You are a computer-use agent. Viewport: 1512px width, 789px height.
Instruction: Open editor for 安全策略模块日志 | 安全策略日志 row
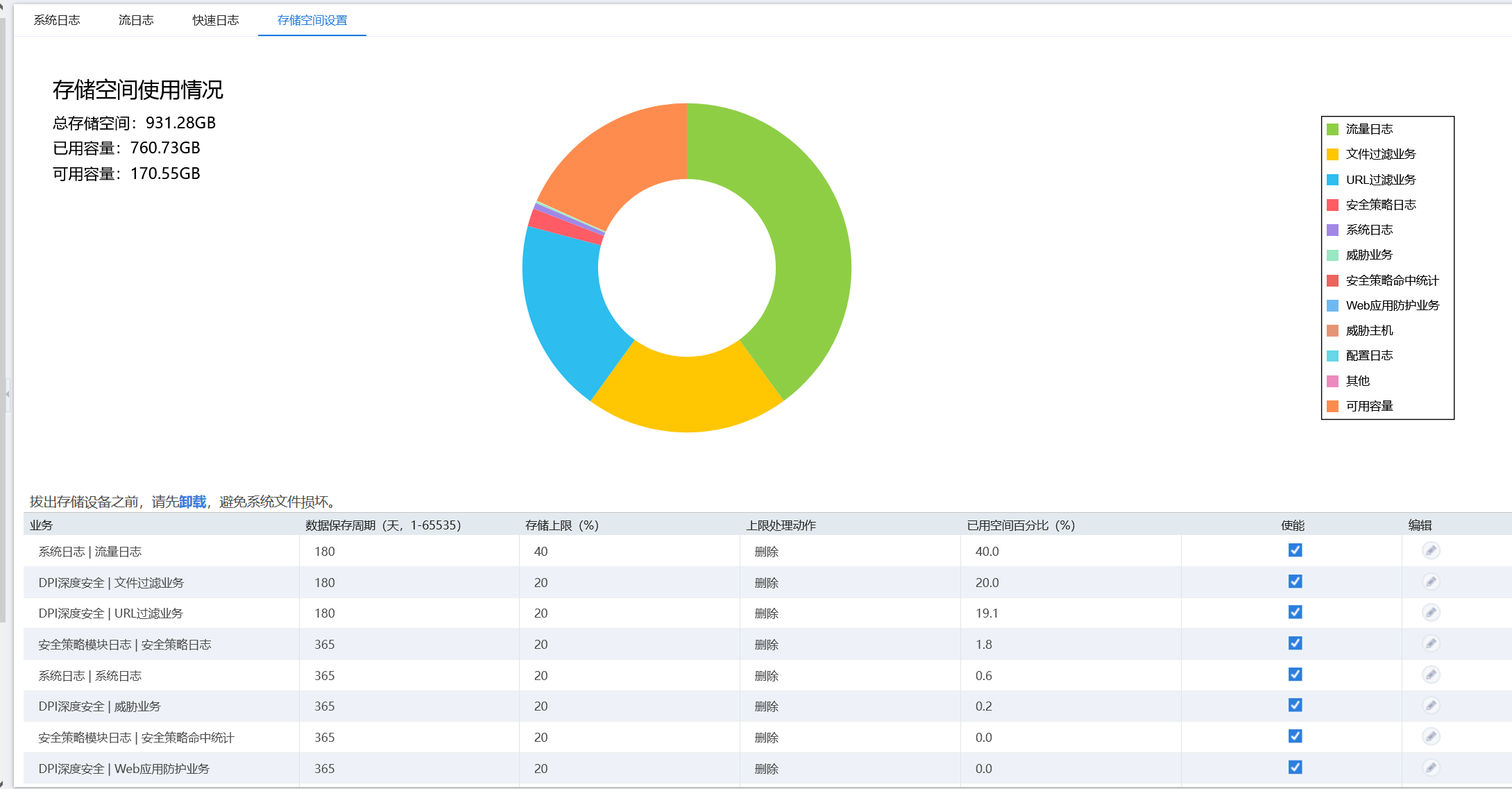1430,644
